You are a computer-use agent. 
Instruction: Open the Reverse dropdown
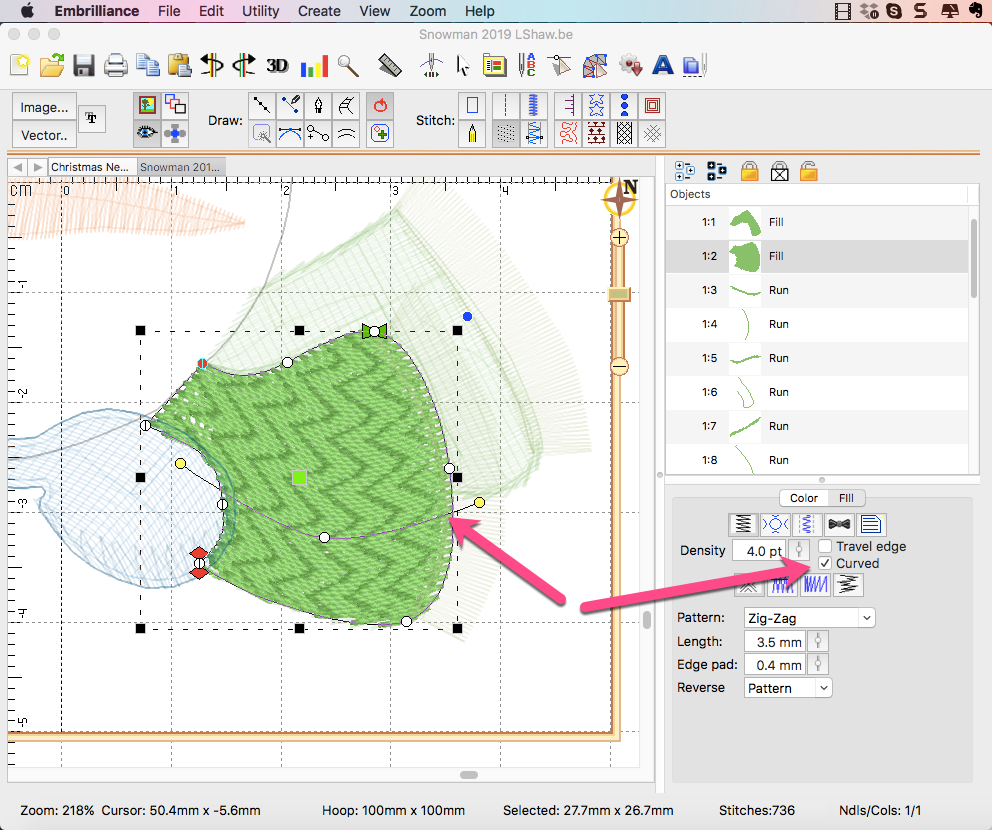click(x=788, y=688)
